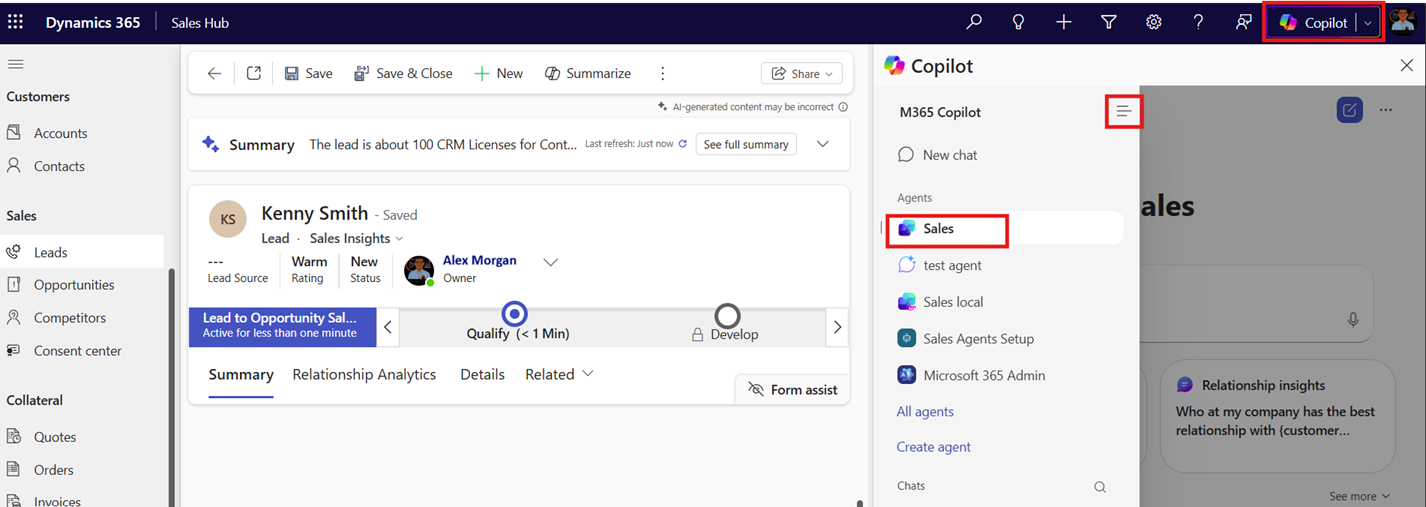1426x507 pixels.
Task: Search chats with the magnifier icon
Action: click(x=1100, y=487)
